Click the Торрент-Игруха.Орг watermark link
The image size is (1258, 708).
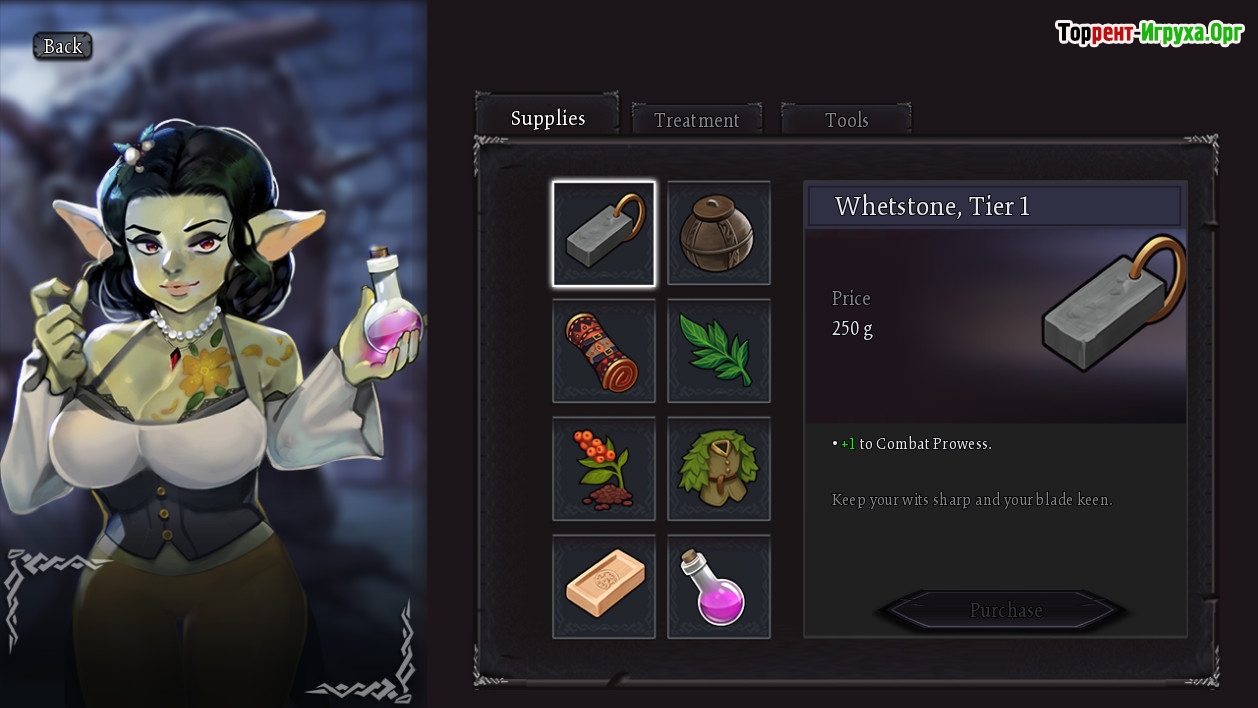coord(1150,33)
